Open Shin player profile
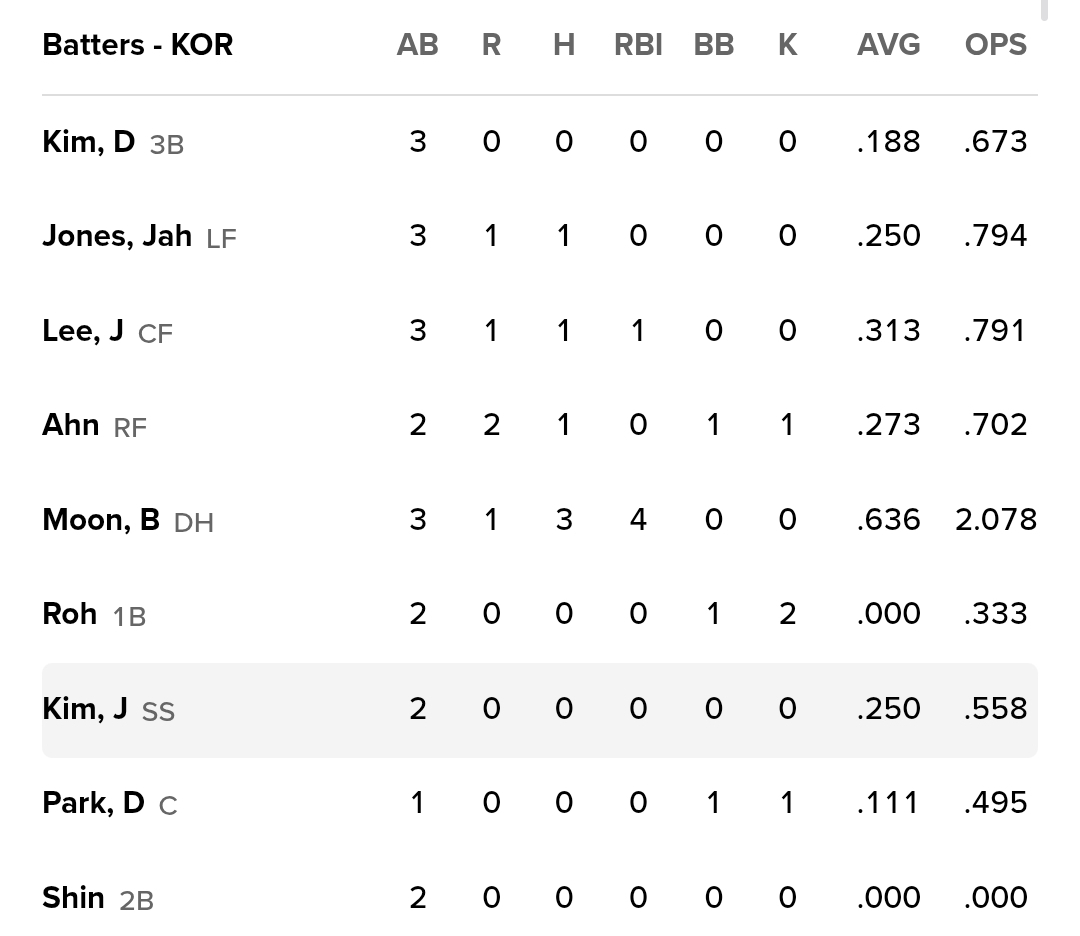 click(73, 898)
